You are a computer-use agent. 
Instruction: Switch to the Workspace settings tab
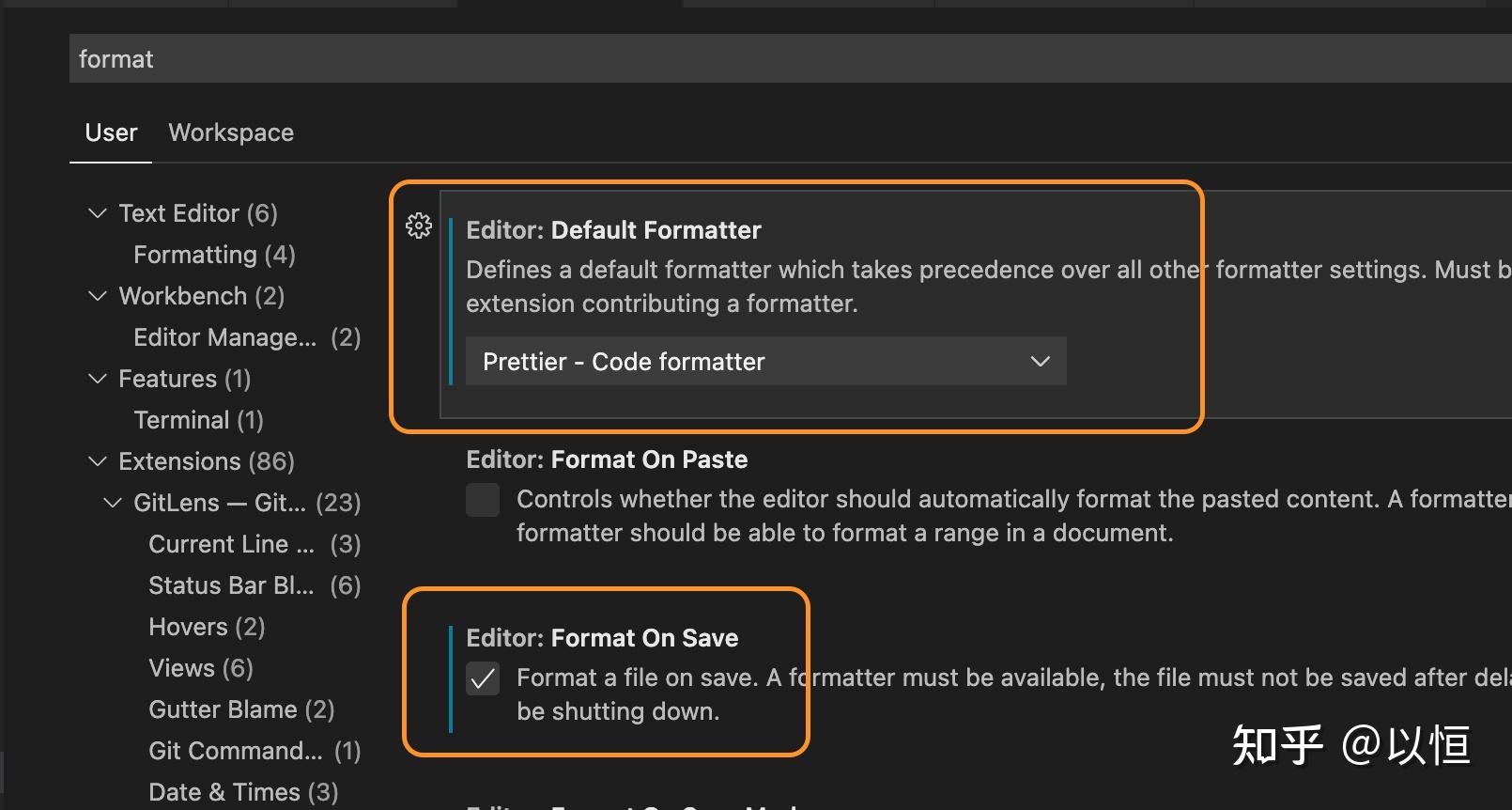(230, 132)
